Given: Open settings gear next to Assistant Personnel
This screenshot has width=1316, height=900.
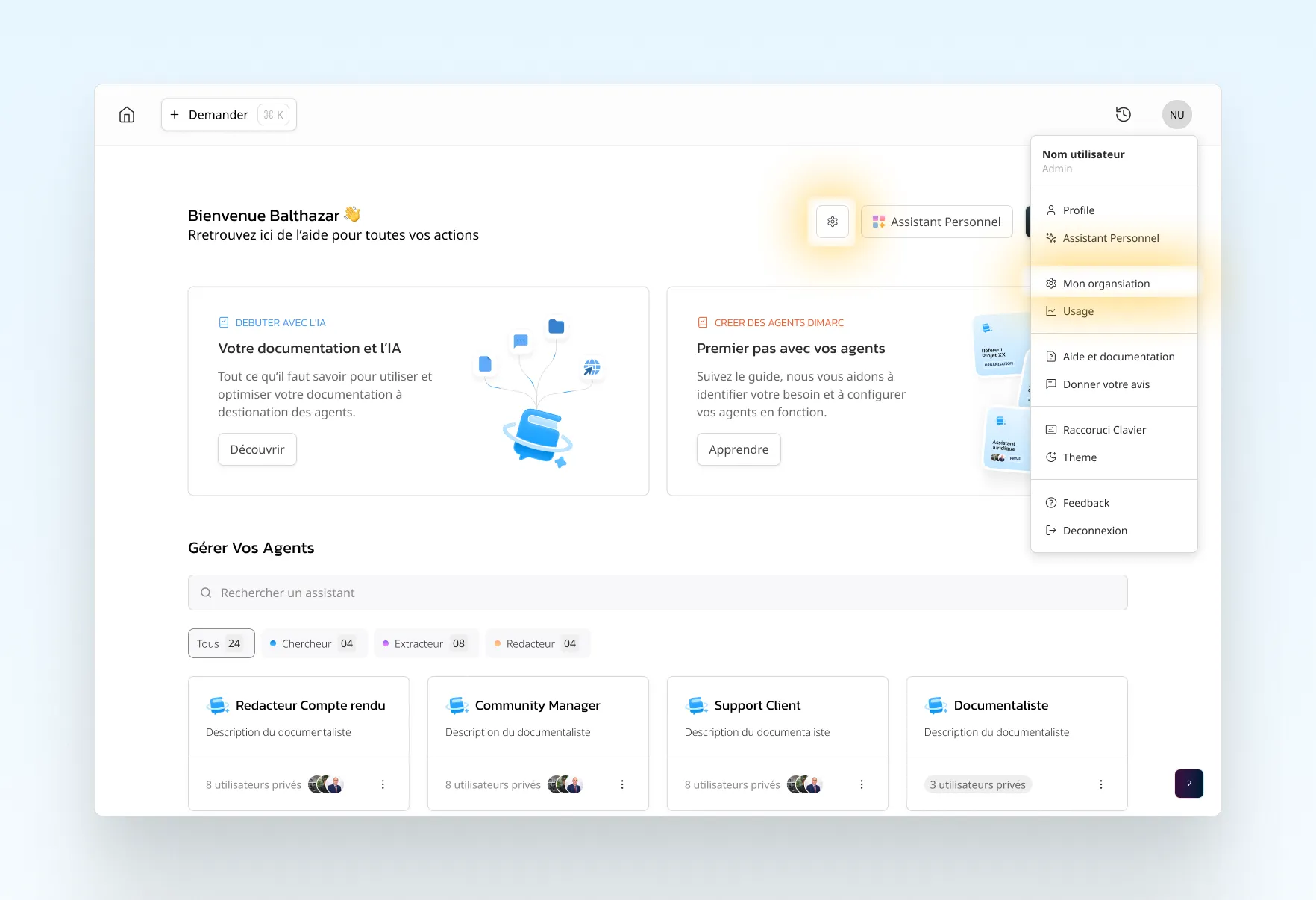Looking at the screenshot, I should pos(833,222).
